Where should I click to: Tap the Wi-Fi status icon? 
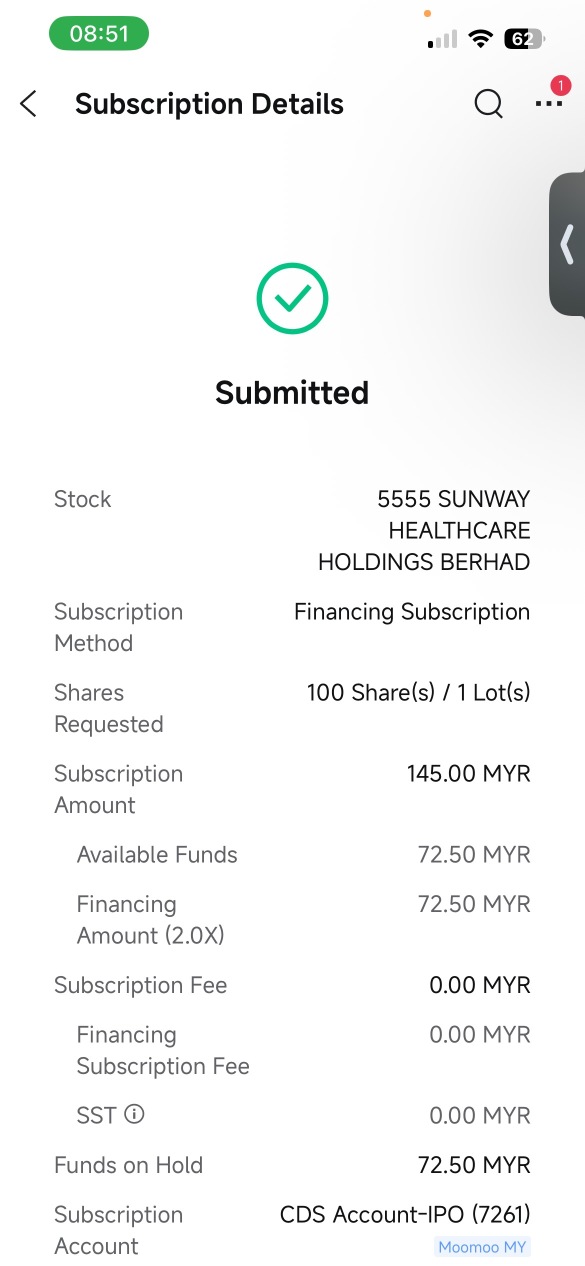[481, 39]
